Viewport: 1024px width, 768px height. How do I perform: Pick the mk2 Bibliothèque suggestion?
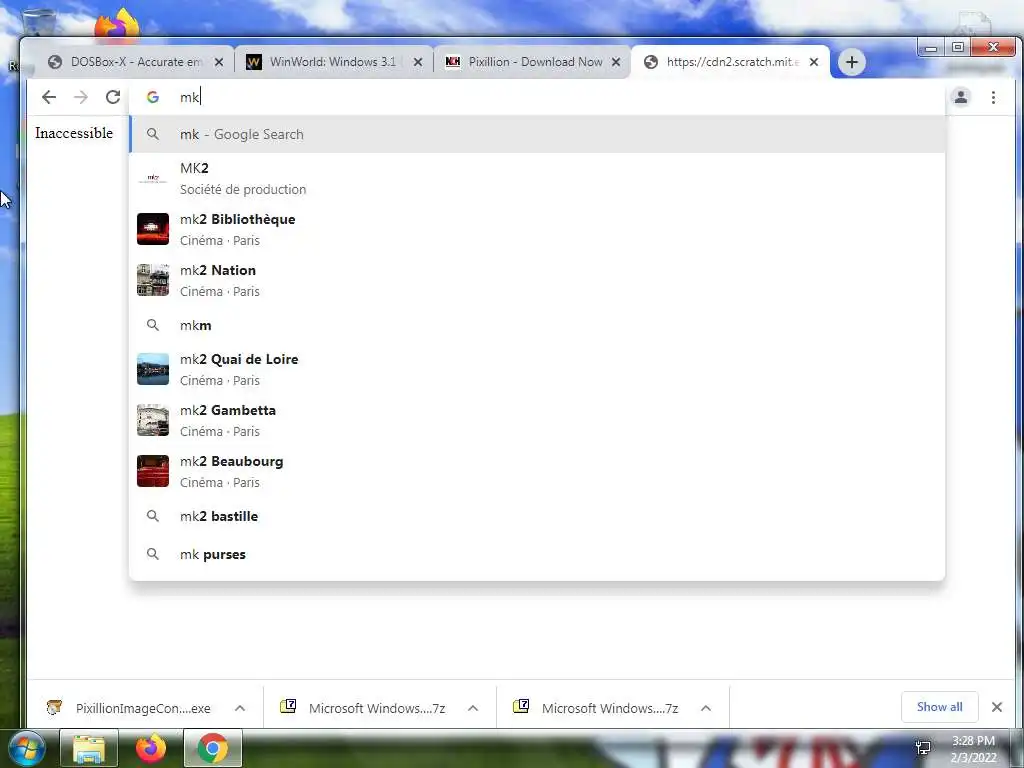537,229
